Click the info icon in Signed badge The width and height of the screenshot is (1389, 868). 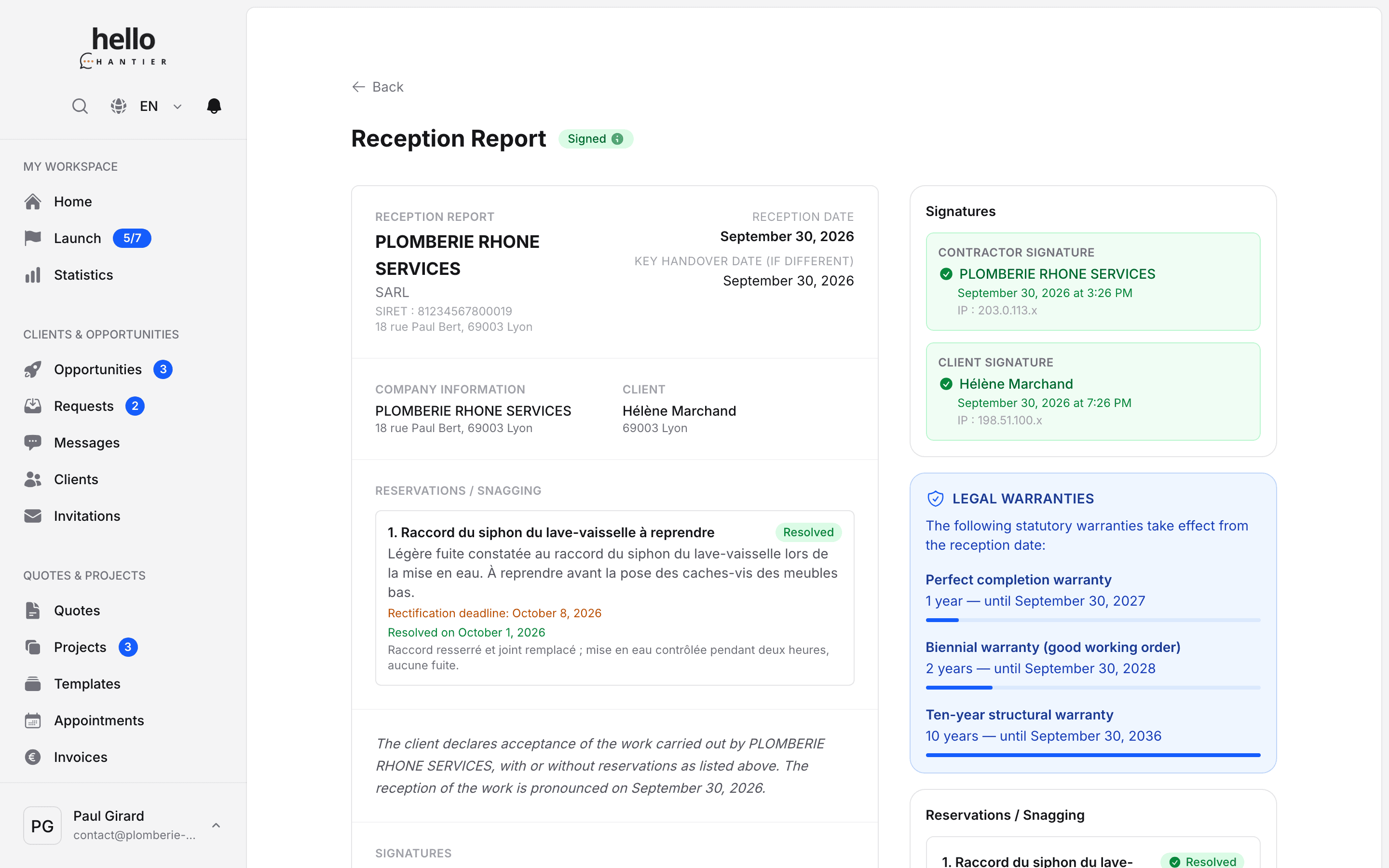click(x=618, y=139)
